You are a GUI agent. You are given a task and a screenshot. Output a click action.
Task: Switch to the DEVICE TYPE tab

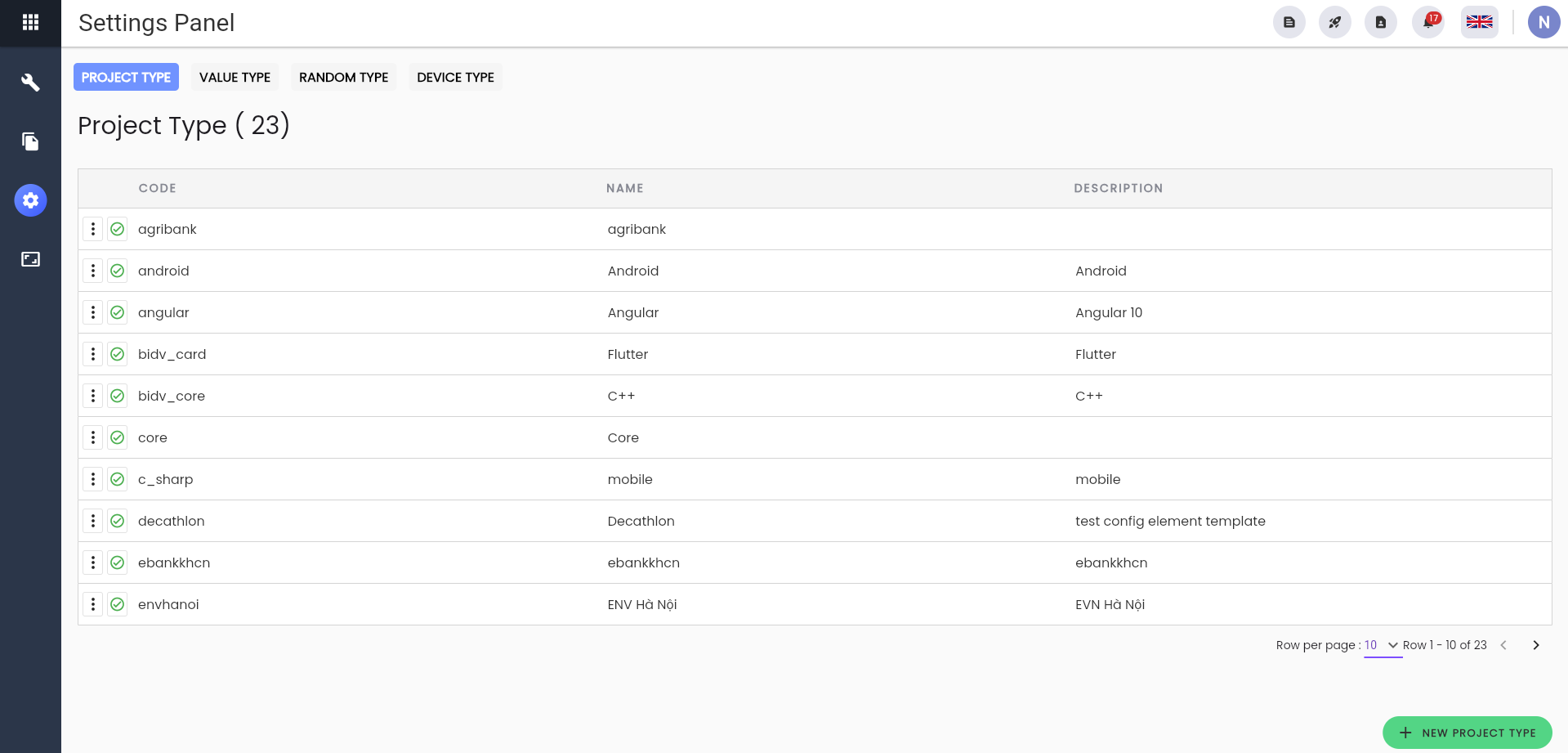(x=455, y=77)
